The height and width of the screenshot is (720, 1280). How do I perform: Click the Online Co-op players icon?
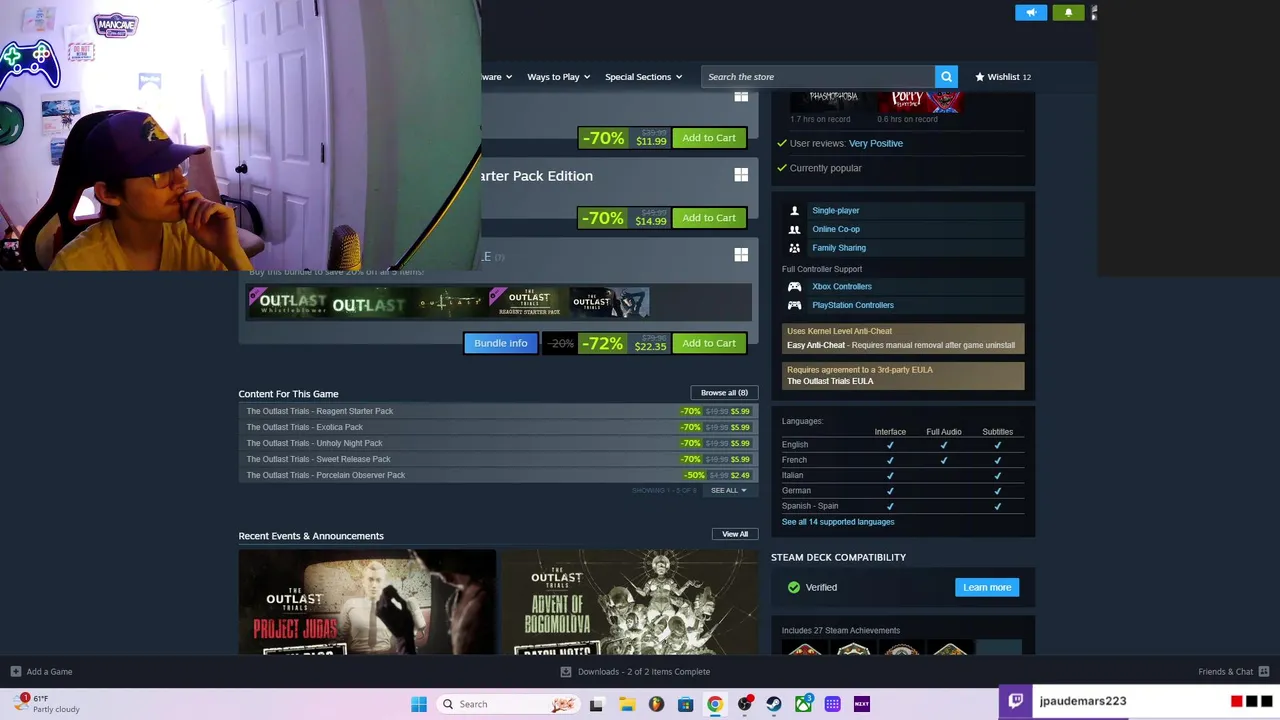coord(794,229)
